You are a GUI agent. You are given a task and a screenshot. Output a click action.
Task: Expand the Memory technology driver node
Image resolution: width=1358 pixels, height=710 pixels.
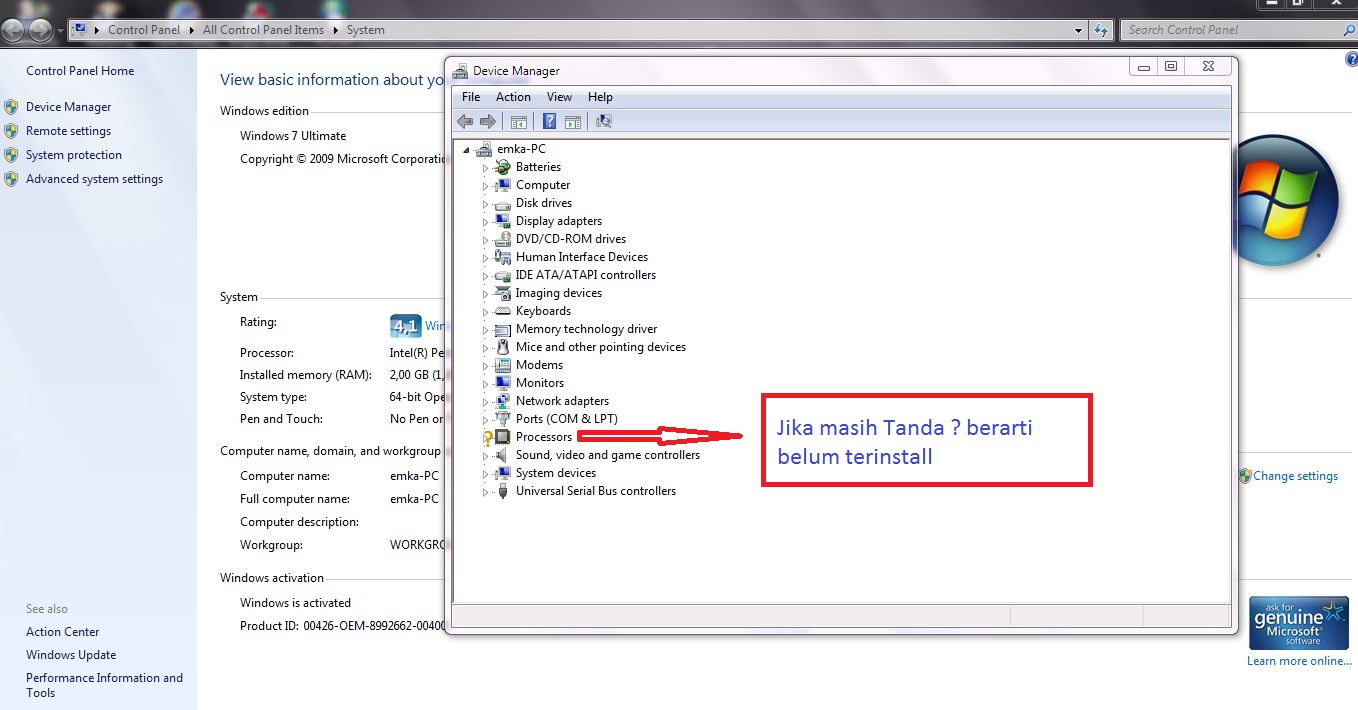click(486, 330)
